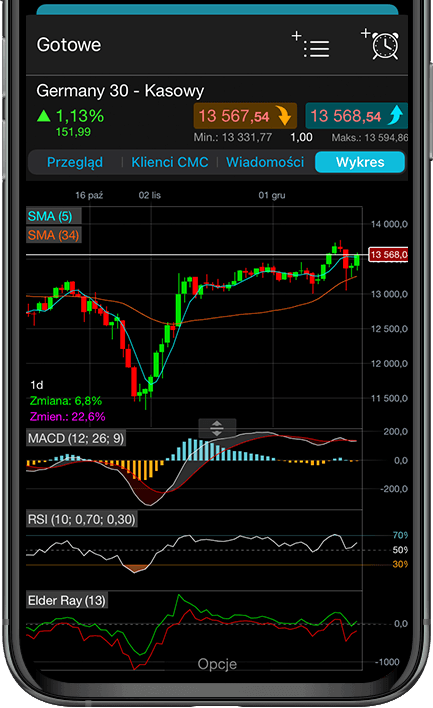
Task: Toggle the SMA (34) indicator label
Action: coord(54,235)
